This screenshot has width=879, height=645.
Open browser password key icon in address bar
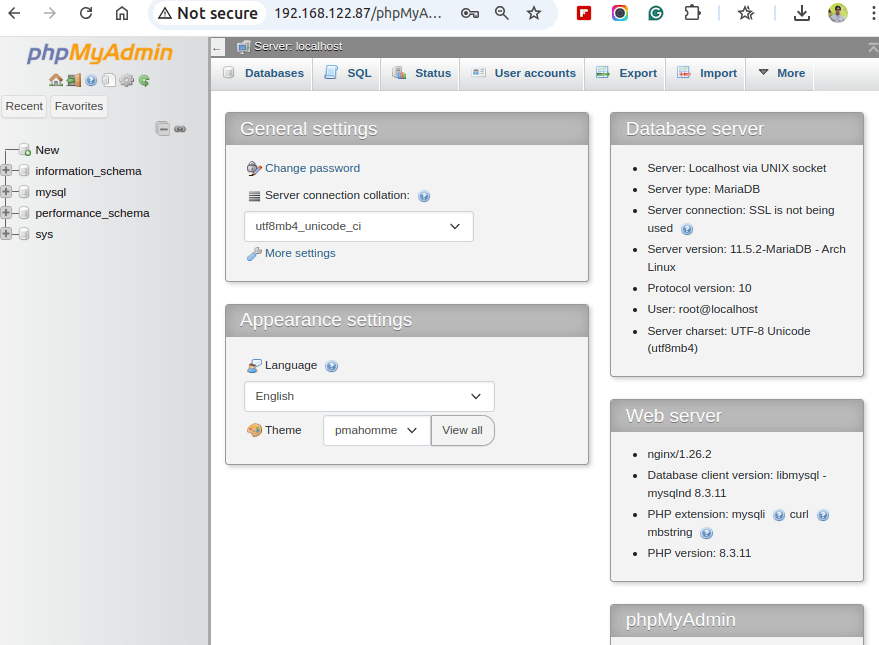tap(470, 13)
